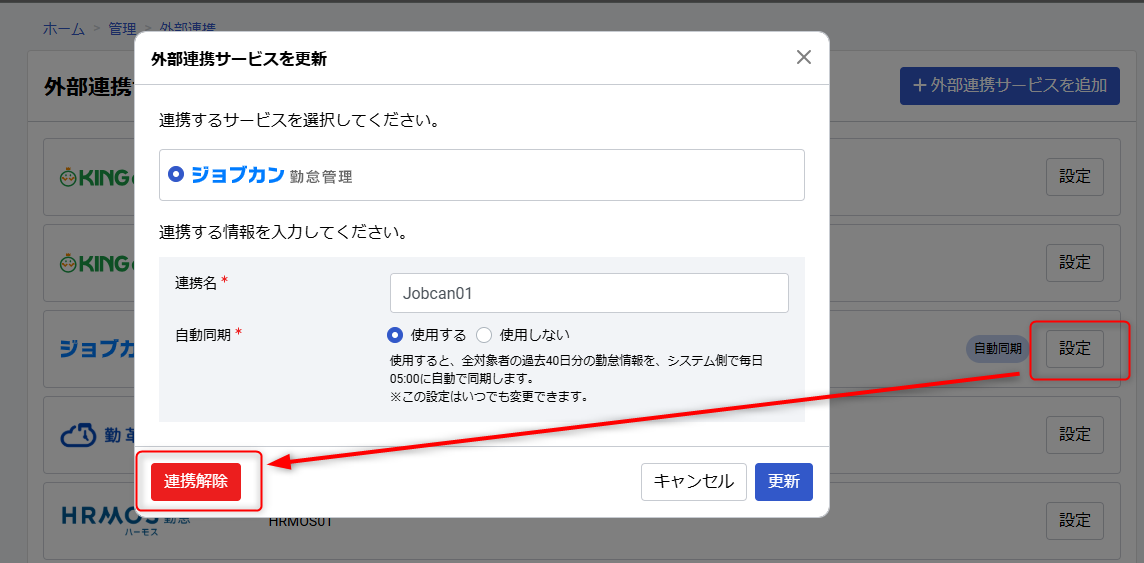The height and width of the screenshot is (563, 1144).
Task: Open 設定 for the cloud-icon 勤革 row
Action: point(1075,435)
